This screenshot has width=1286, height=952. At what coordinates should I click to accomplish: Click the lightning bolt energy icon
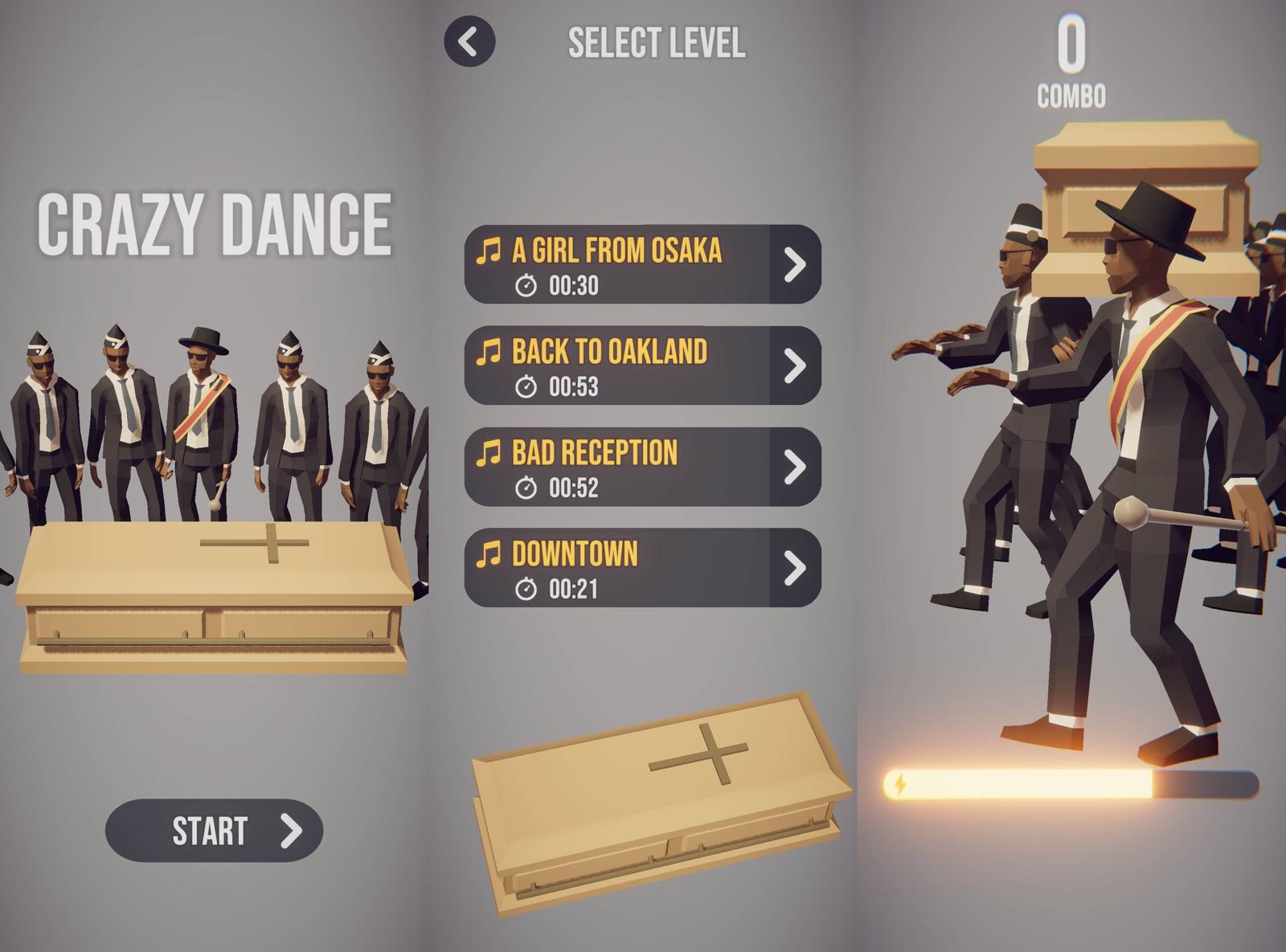pos(900,784)
